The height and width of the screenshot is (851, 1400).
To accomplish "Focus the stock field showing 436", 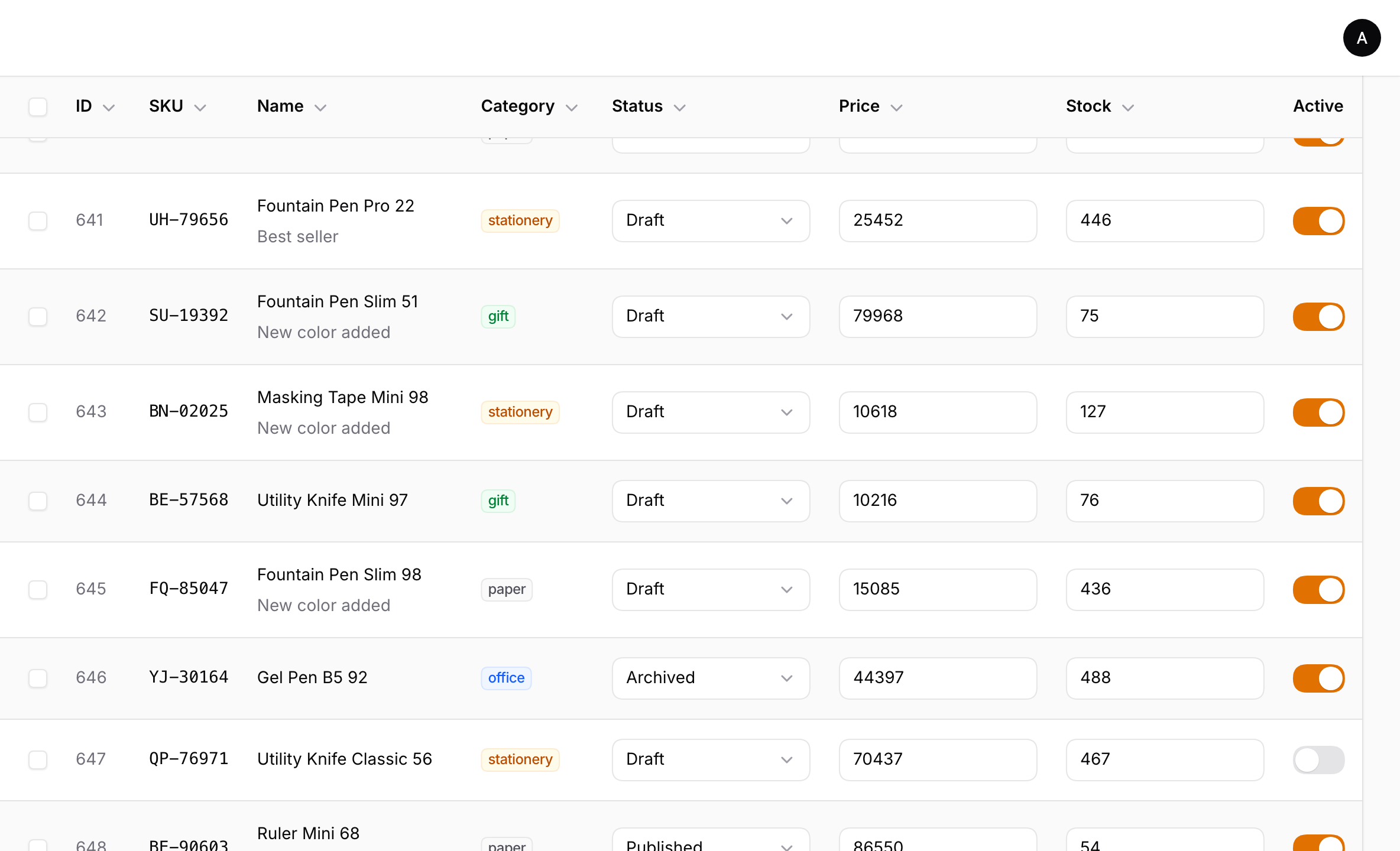I will (x=1165, y=589).
